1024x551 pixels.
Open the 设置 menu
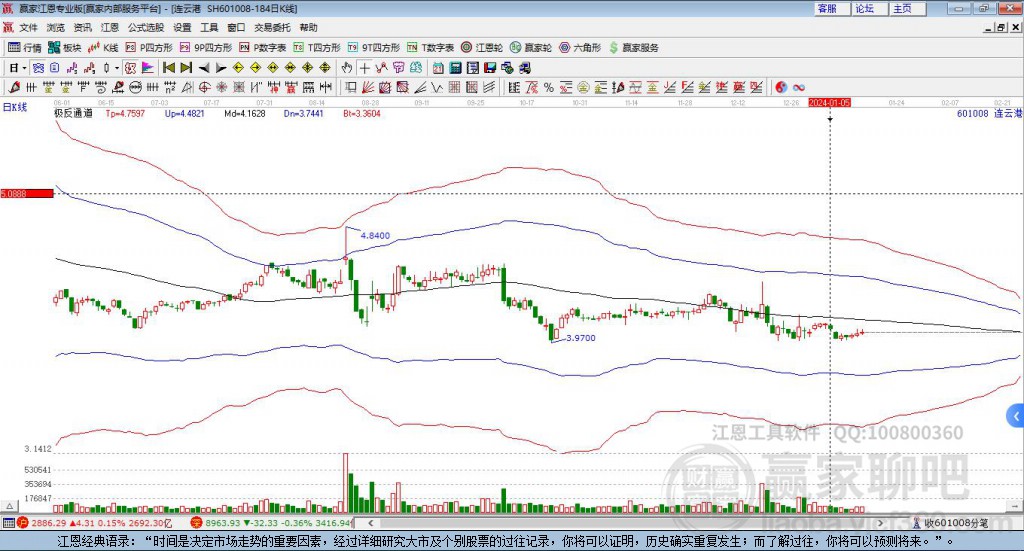pyautogui.click(x=182, y=27)
